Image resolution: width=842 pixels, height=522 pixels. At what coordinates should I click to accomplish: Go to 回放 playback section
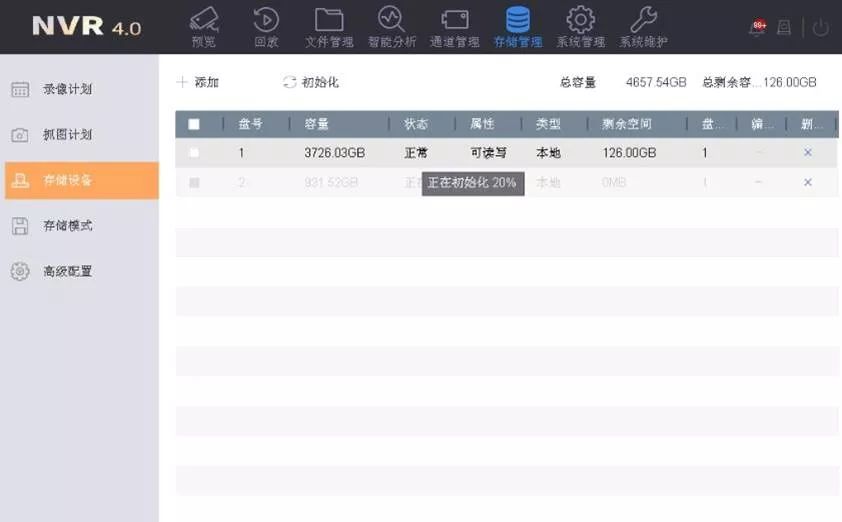266,26
